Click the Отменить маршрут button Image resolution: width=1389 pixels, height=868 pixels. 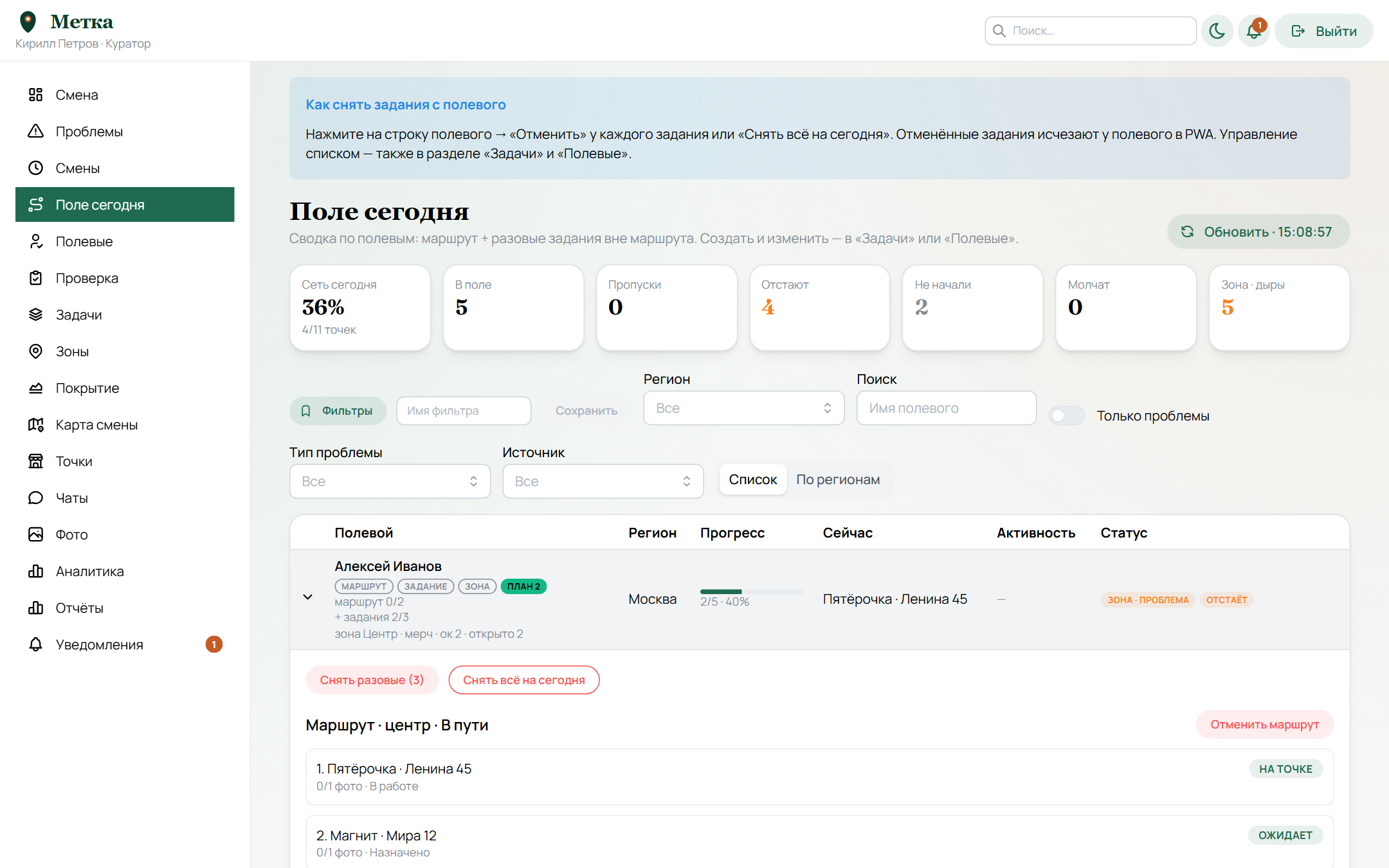(1264, 725)
